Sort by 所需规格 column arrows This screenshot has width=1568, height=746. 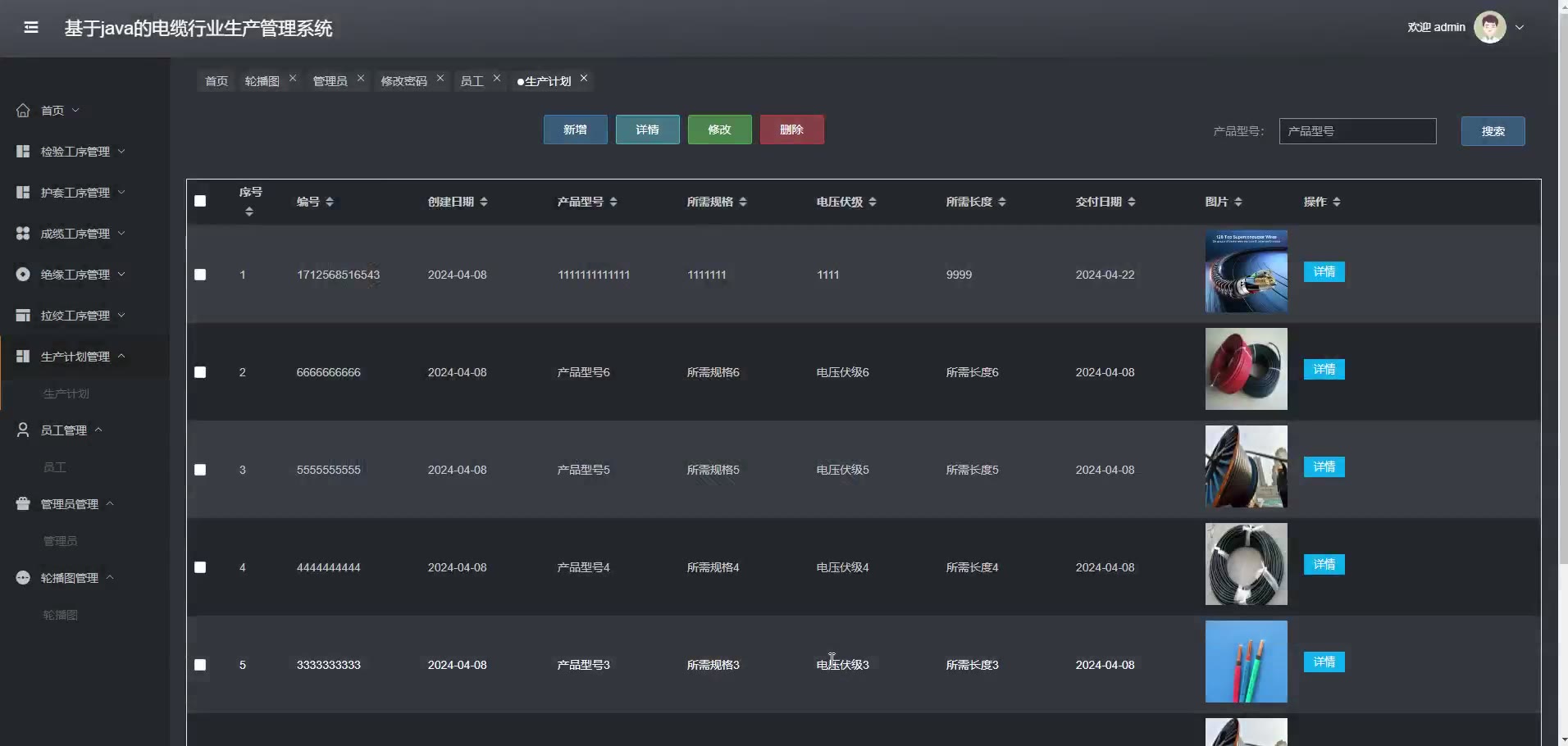pos(743,202)
